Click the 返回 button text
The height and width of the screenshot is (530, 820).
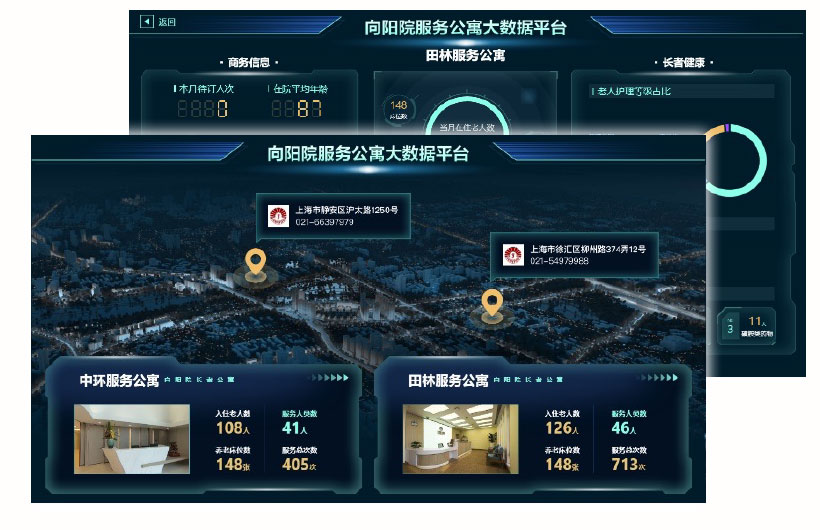[167, 21]
